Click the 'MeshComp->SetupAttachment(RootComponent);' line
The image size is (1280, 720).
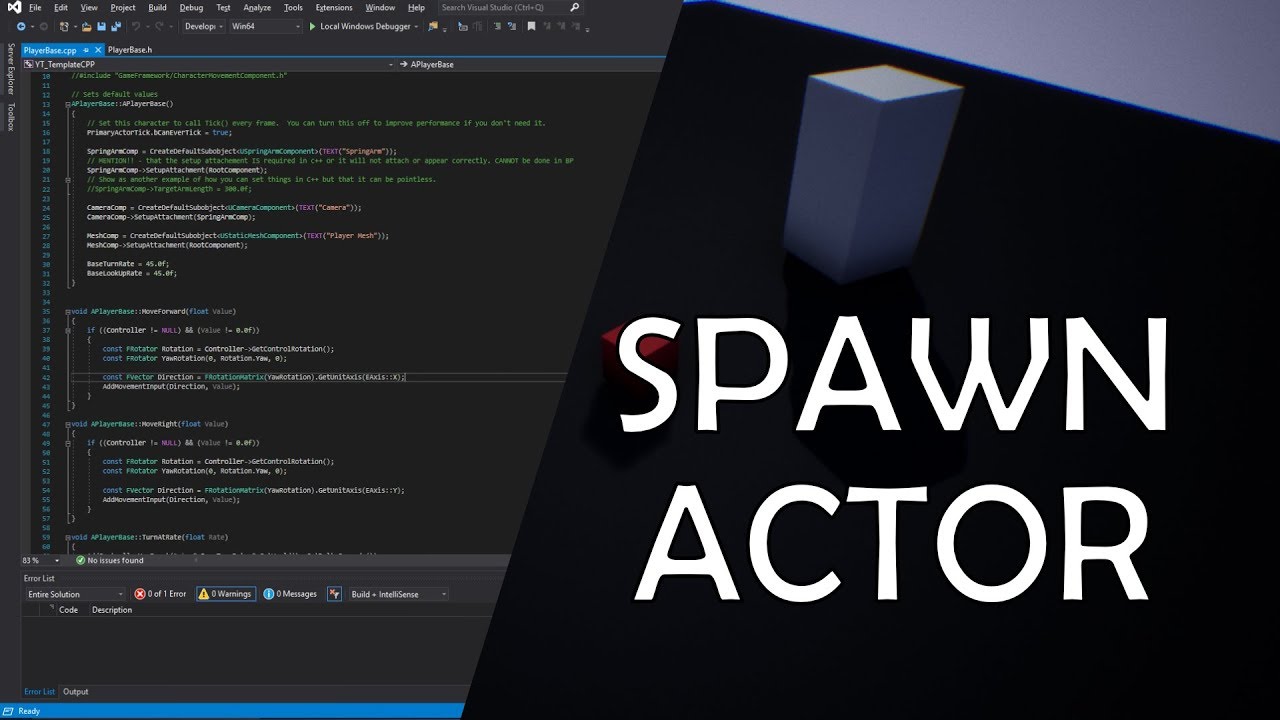[166, 245]
